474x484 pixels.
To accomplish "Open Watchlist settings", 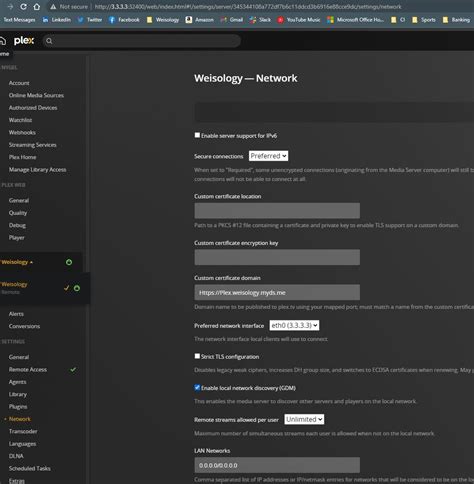I will click(x=20, y=120).
